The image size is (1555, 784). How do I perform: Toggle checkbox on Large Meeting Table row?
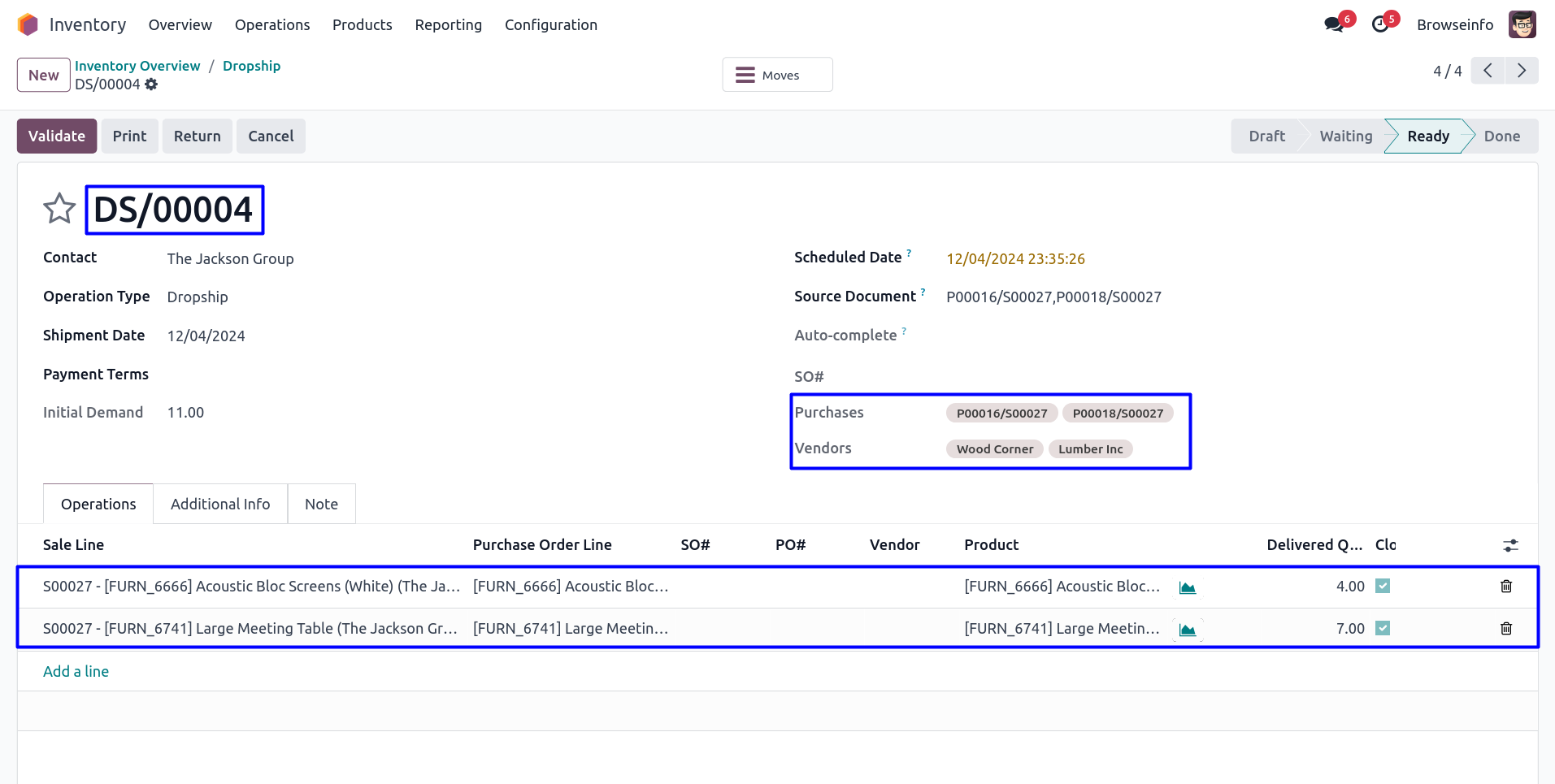pyautogui.click(x=1383, y=628)
